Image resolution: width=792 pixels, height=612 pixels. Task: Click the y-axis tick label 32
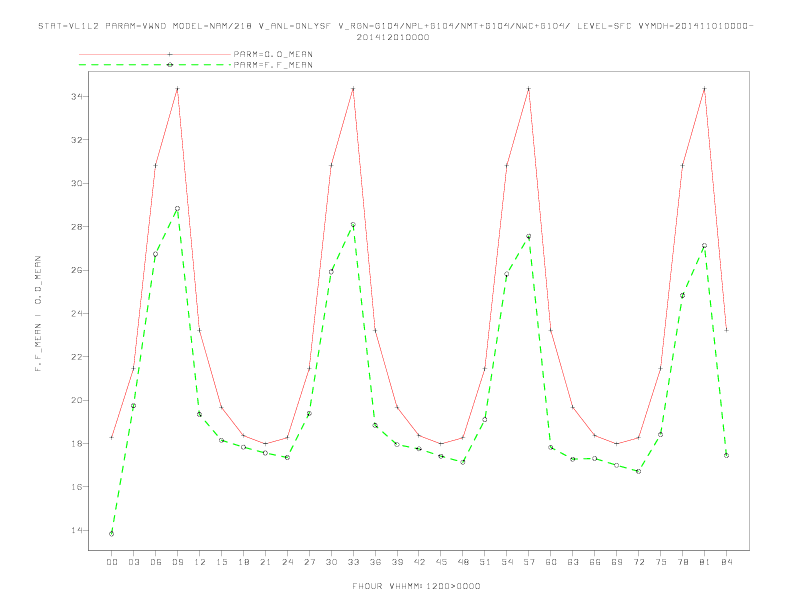click(77, 140)
